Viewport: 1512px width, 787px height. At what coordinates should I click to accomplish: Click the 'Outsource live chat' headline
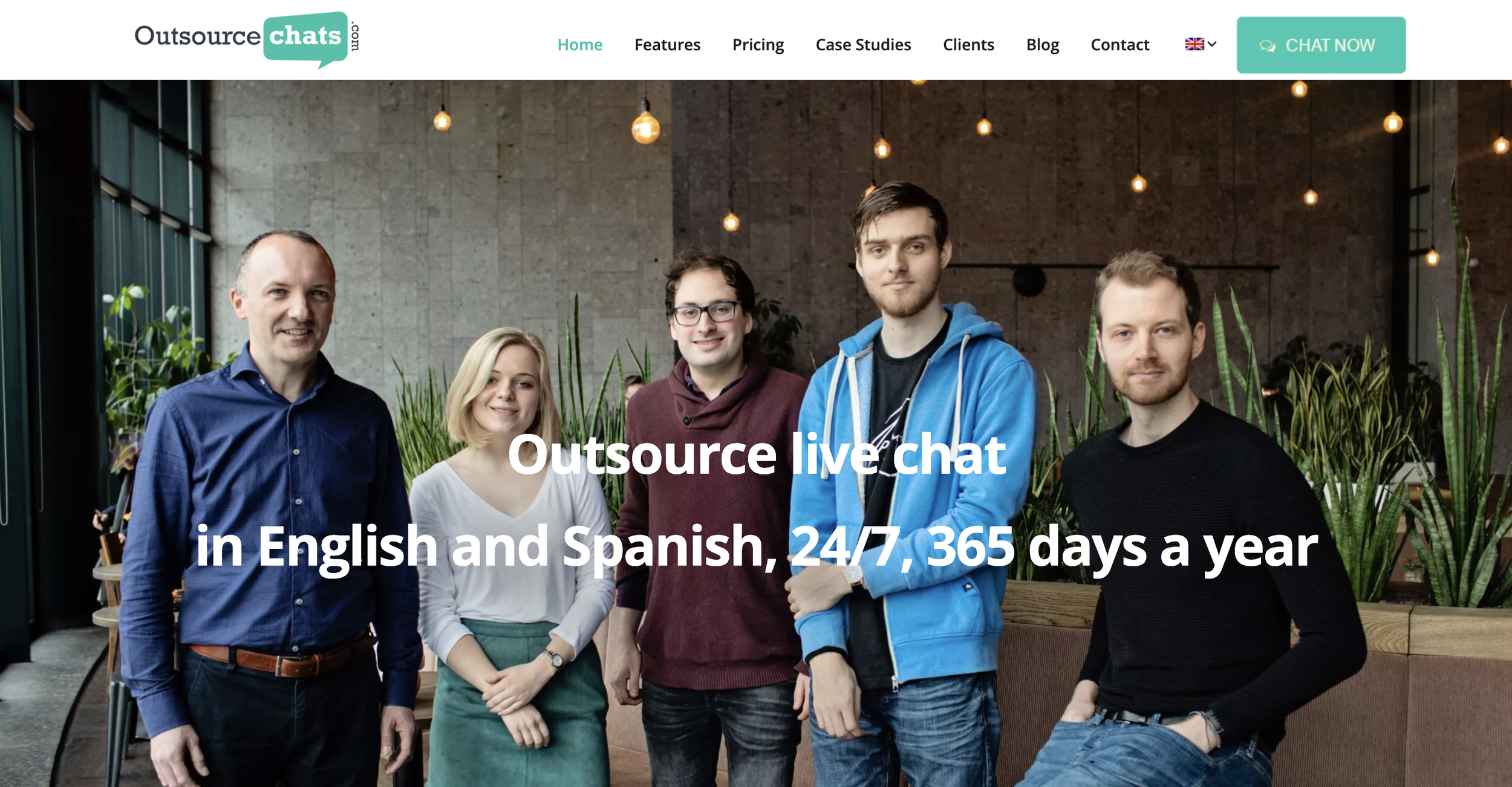tap(757, 455)
